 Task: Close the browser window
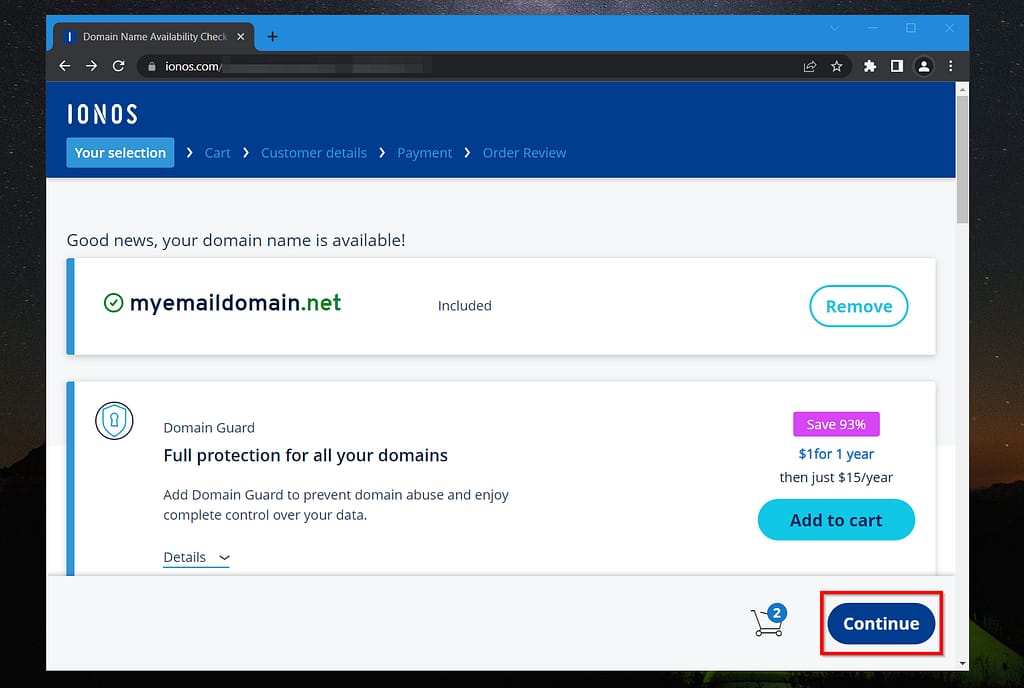(x=950, y=28)
